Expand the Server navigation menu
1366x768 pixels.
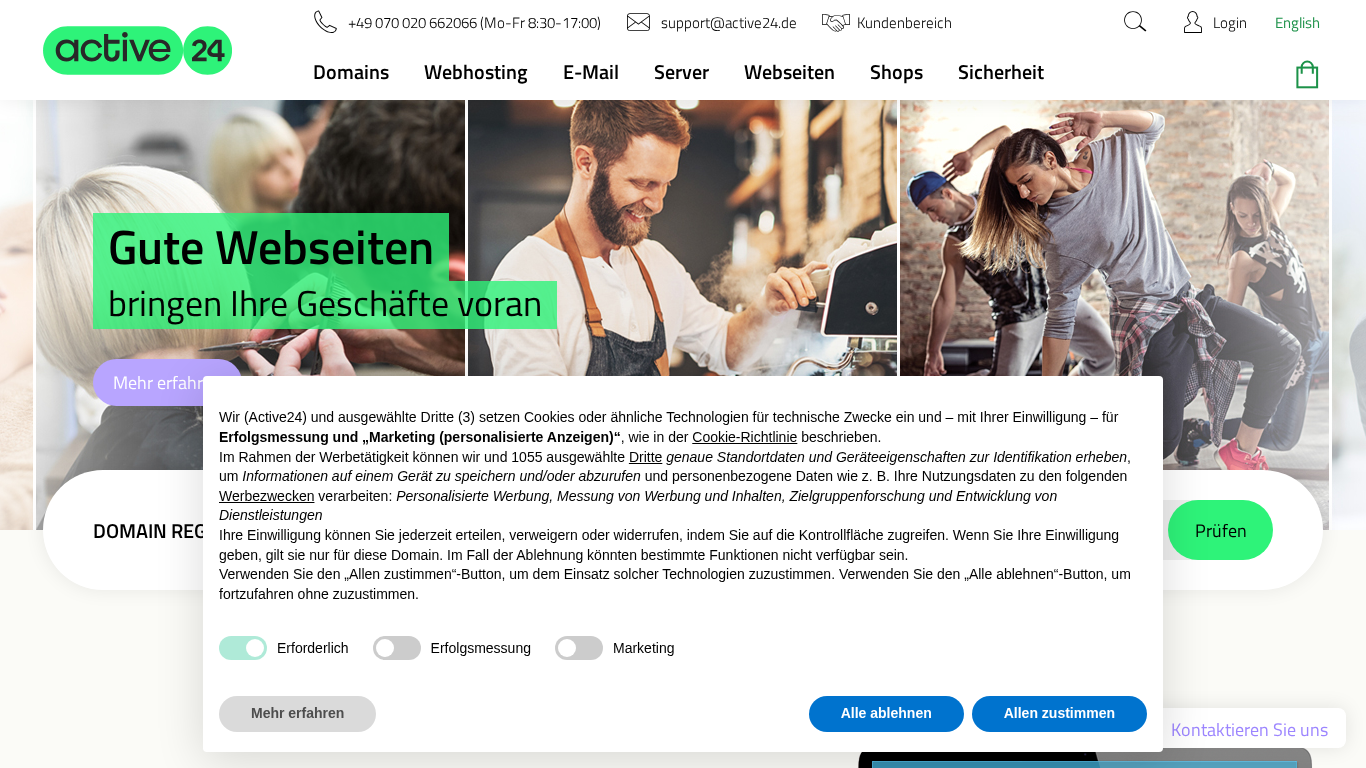[681, 72]
